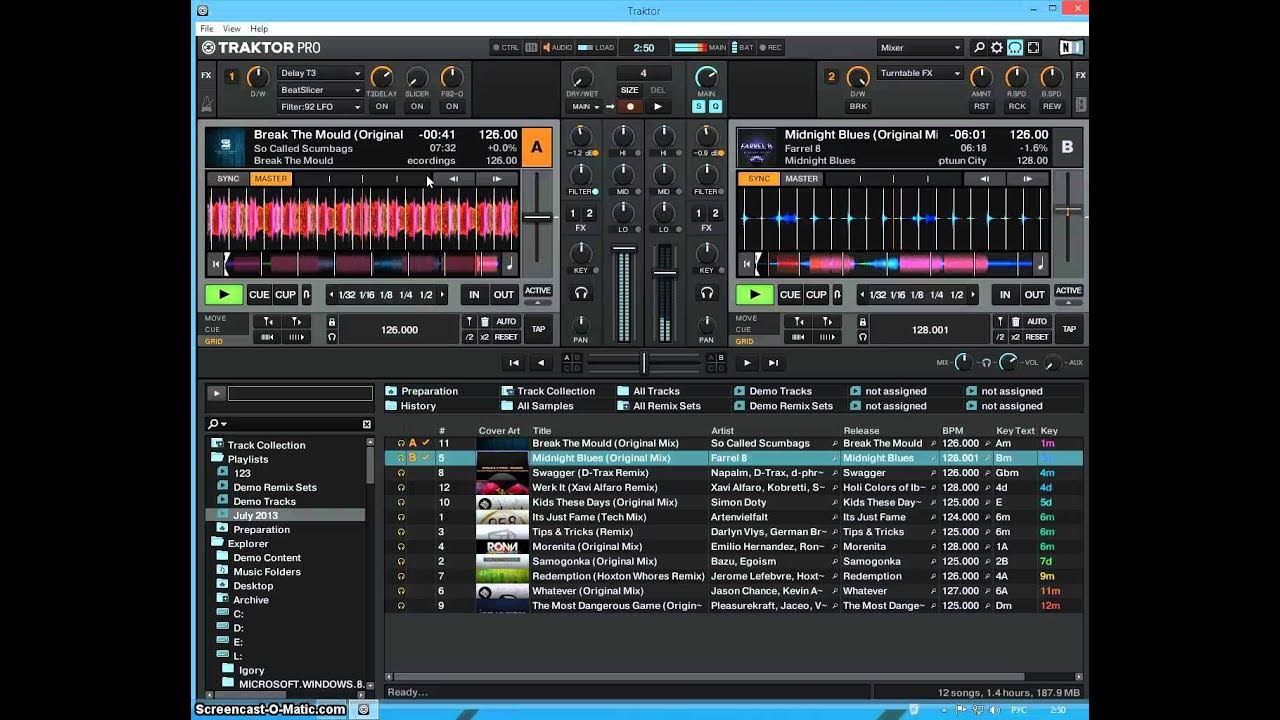1280x720 pixels.
Task: Click RESET grid button on Deck A
Action: [506, 337]
